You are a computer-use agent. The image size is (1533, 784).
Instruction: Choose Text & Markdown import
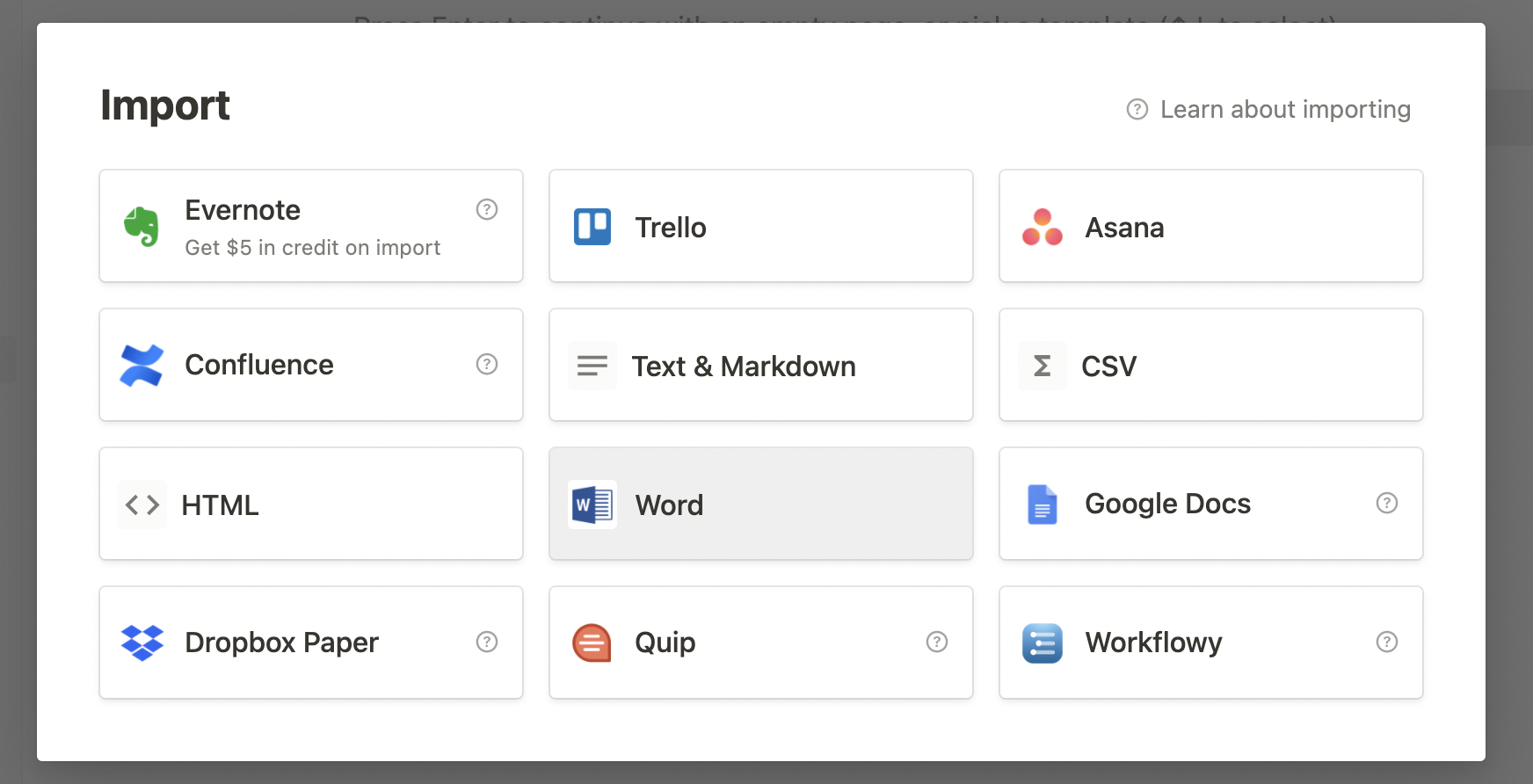pyautogui.click(x=761, y=365)
